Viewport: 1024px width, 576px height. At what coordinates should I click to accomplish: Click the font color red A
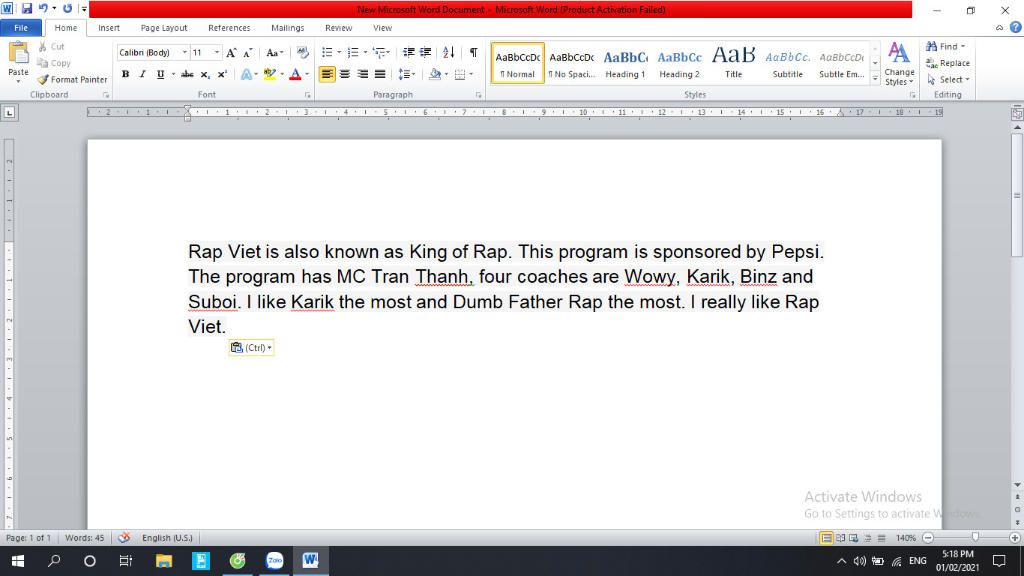295,74
